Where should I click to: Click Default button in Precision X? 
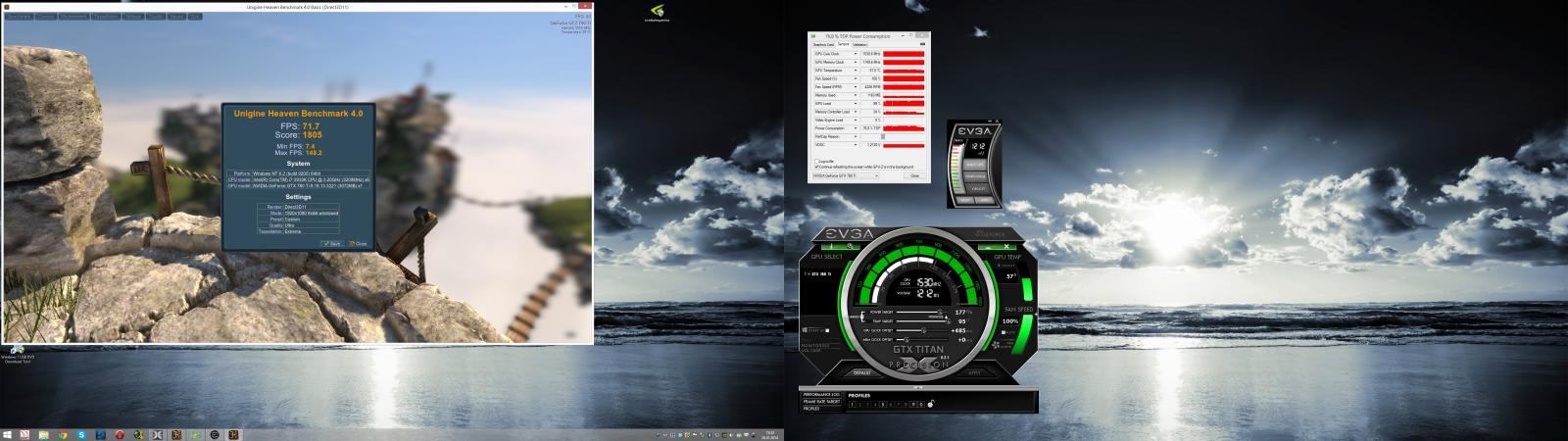click(x=862, y=372)
